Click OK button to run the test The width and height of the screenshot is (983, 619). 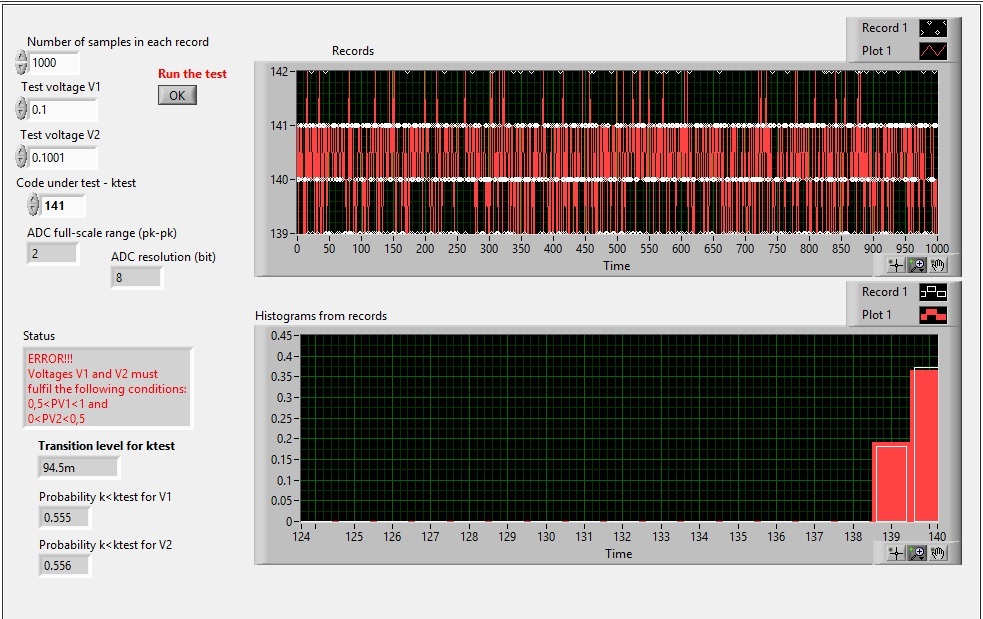pos(177,95)
